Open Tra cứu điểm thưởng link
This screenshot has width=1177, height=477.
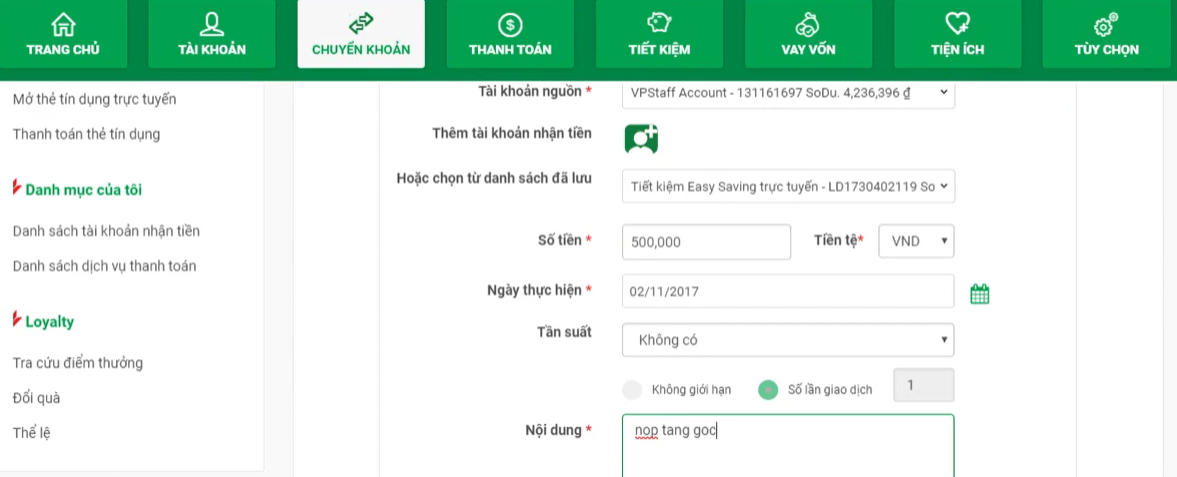pyautogui.click(x=78, y=363)
